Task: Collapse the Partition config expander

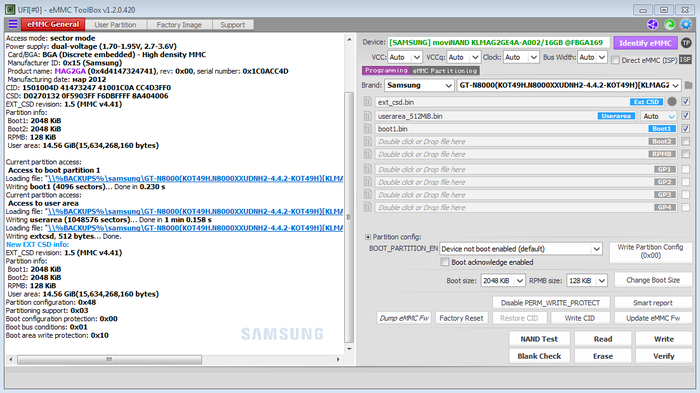Action: (x=368, y=237)
